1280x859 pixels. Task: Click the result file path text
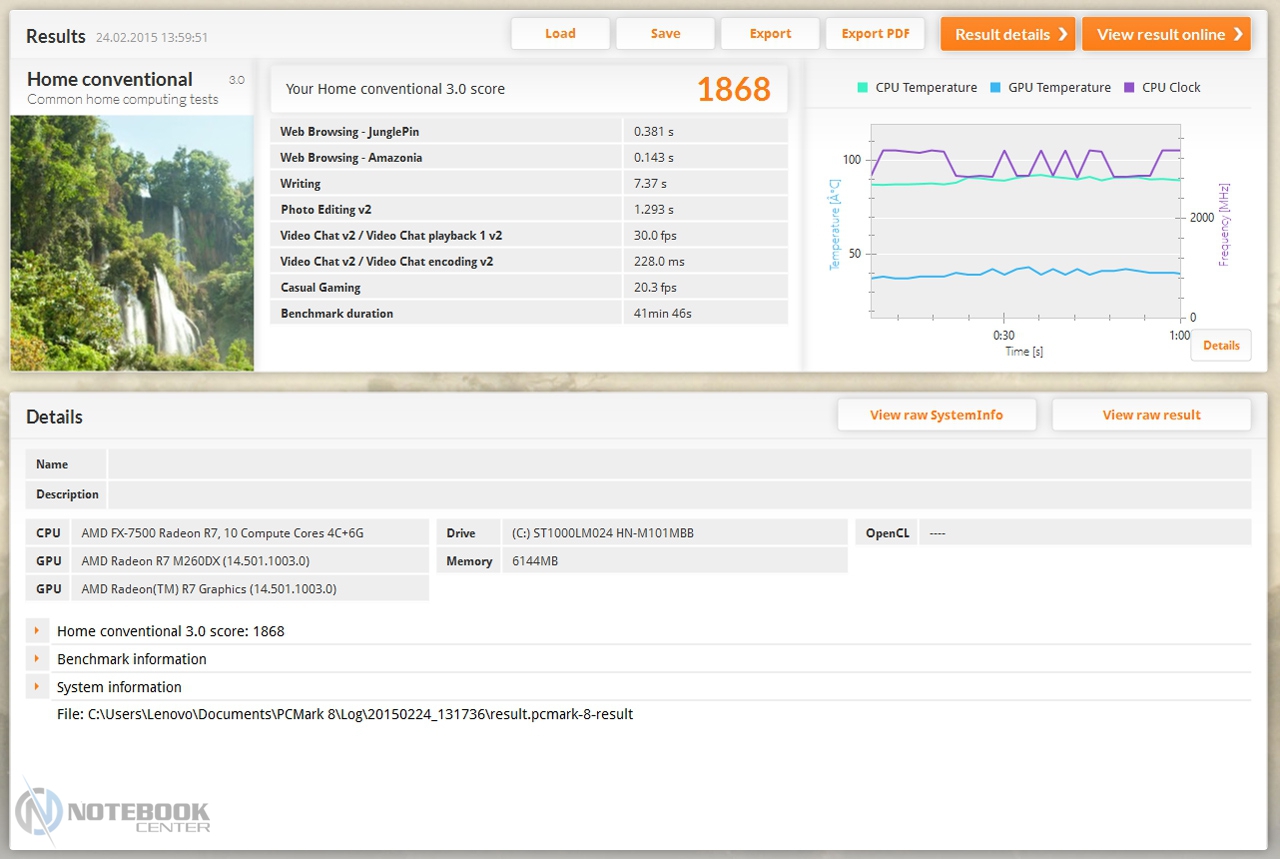click(345, 714)
